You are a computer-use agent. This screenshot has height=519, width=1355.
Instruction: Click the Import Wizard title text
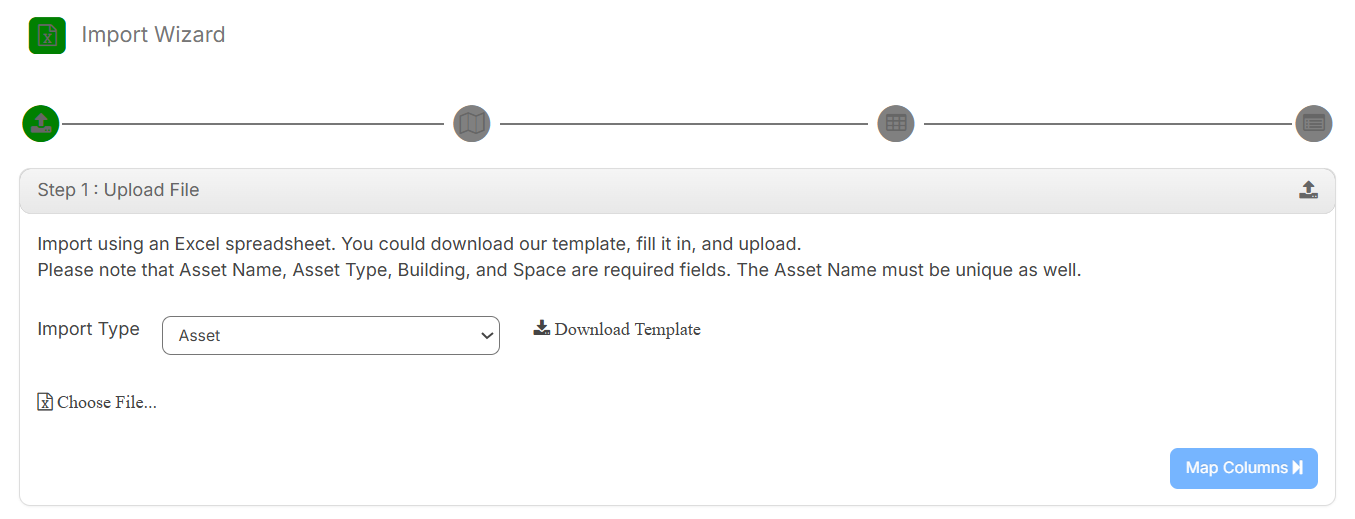153,35
